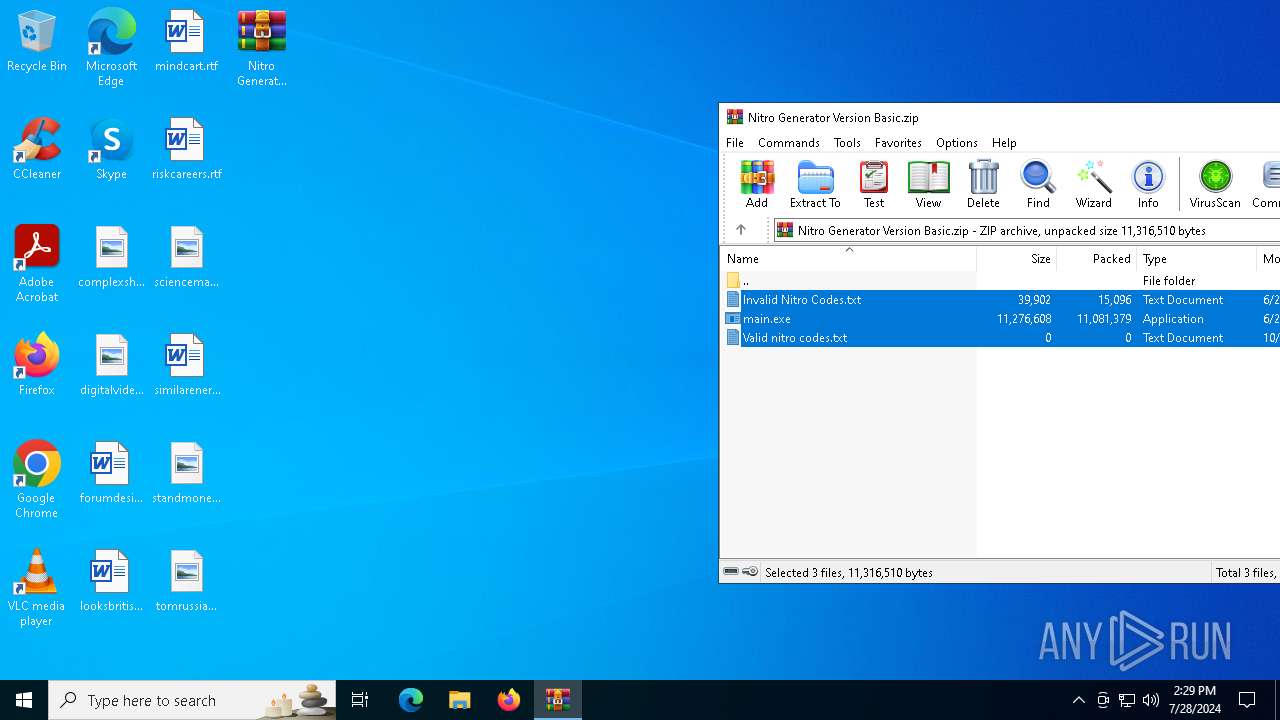Select riskcareers.rtf desktop file
The width and height of the screenshot is (1280, 720).
point(186,150)
